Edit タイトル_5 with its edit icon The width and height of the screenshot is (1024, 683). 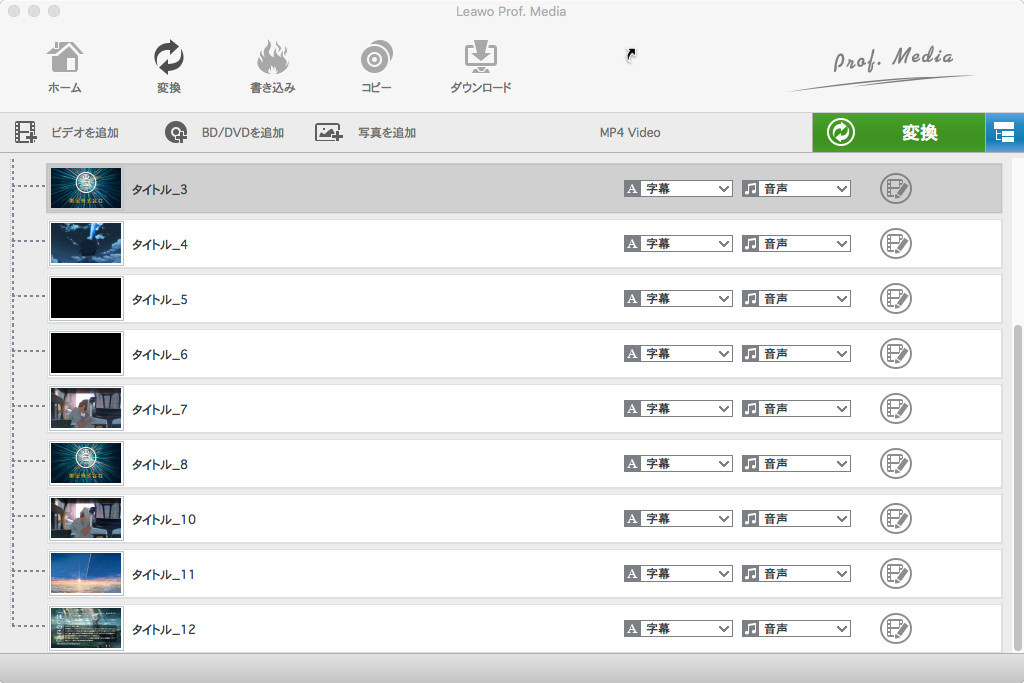click(895, 298)
